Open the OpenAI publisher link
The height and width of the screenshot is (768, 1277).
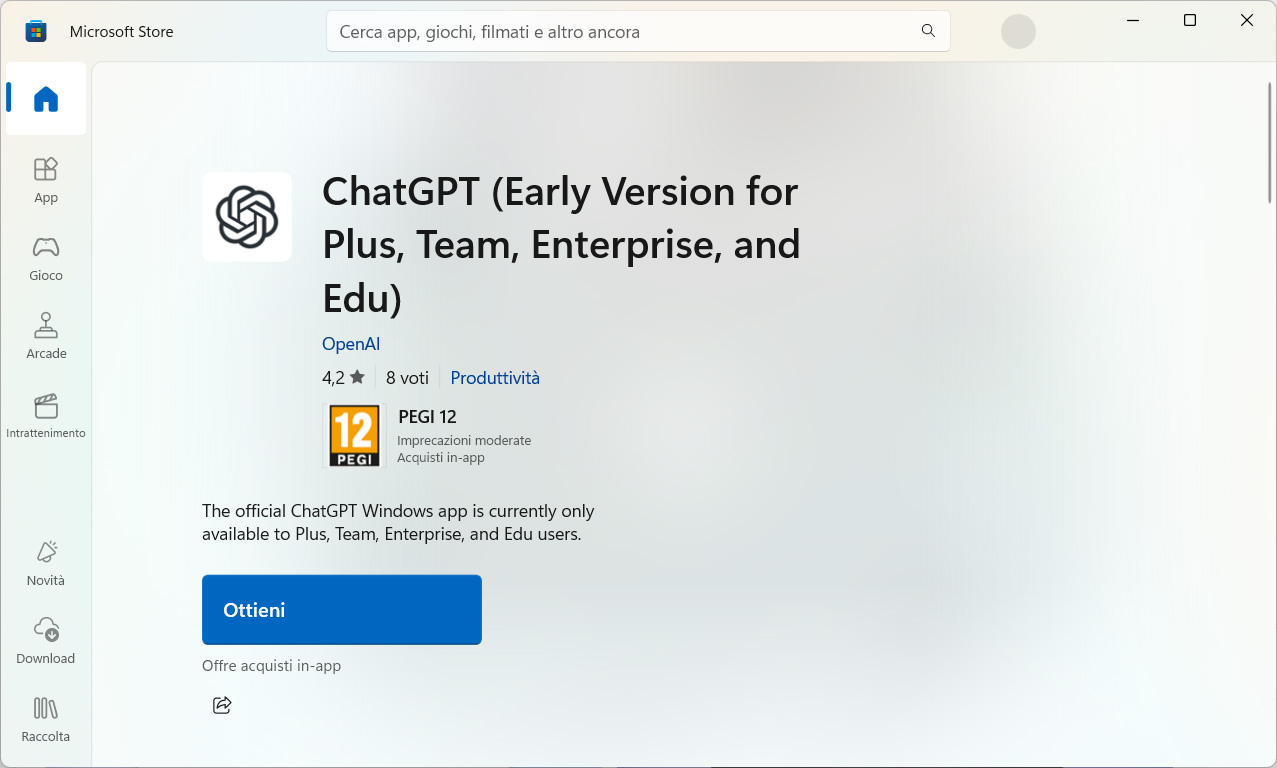tap(351, 344)
